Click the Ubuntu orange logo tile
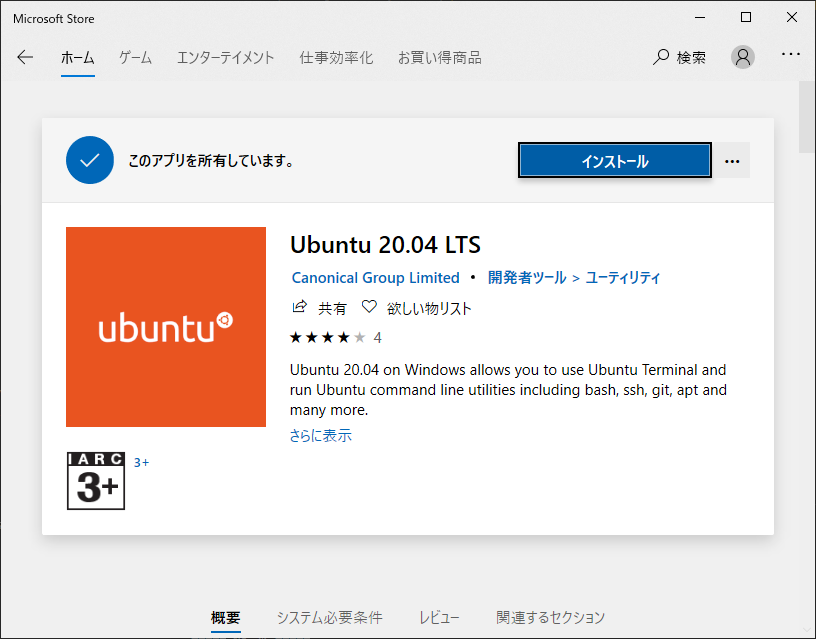Viewport: 816px width, 639px height. point(166,327)
